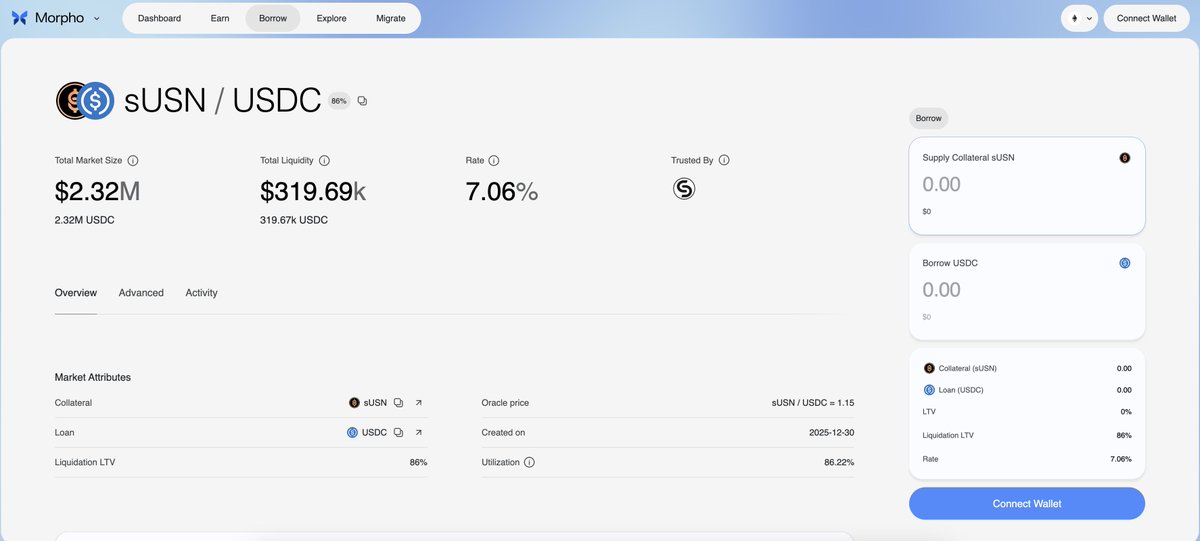Open the Activity tab
Viewport: 1200px width, 541px height.
click(201, 293)
